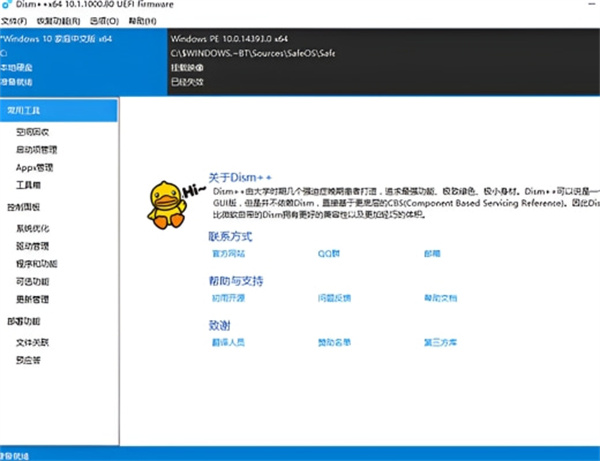
Task: Click the 本地硬盘 label in the Windows 10 tile
Action: pos(16,68)
